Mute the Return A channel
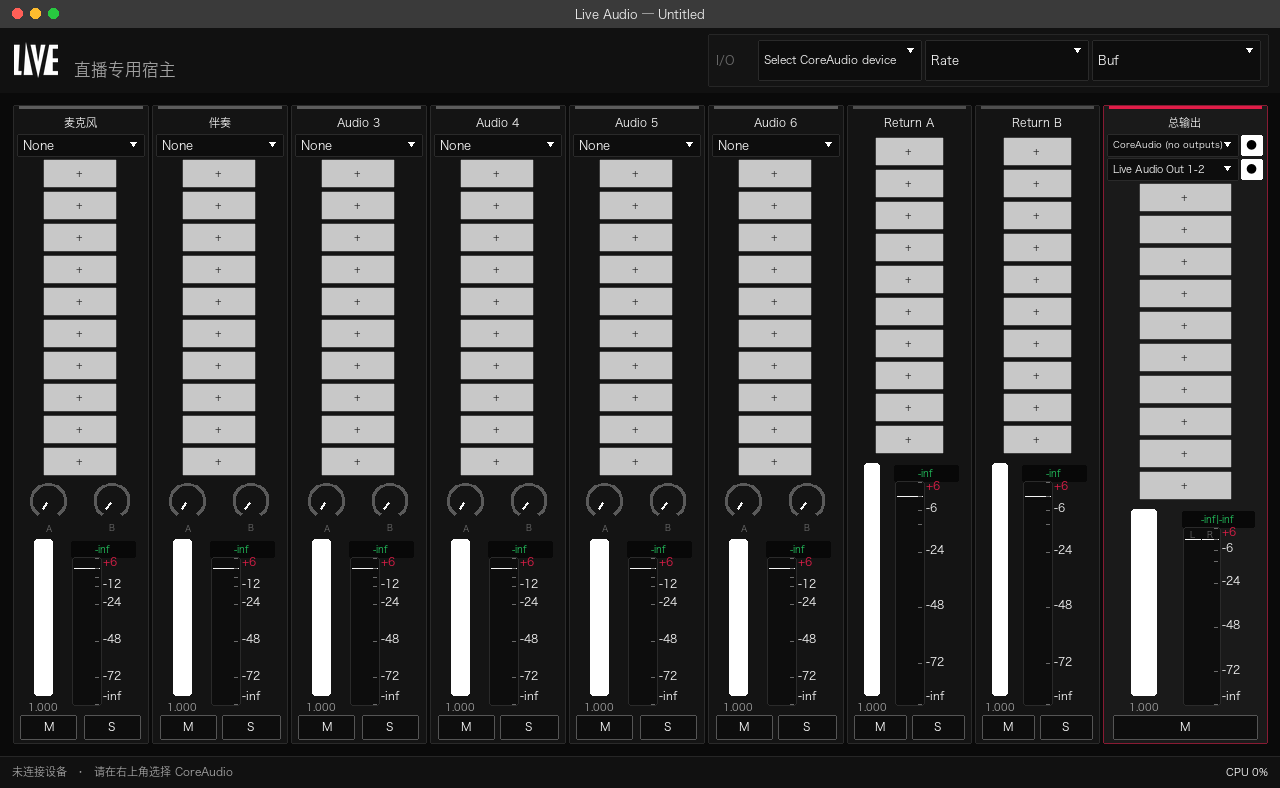 pyautogui.click(x=880, y=727)
